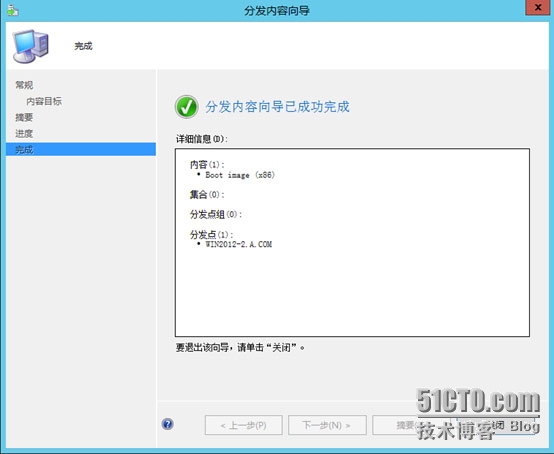Click the 内容(1) line in details
The width and height of the screenshot is (554, 454).
207,165
